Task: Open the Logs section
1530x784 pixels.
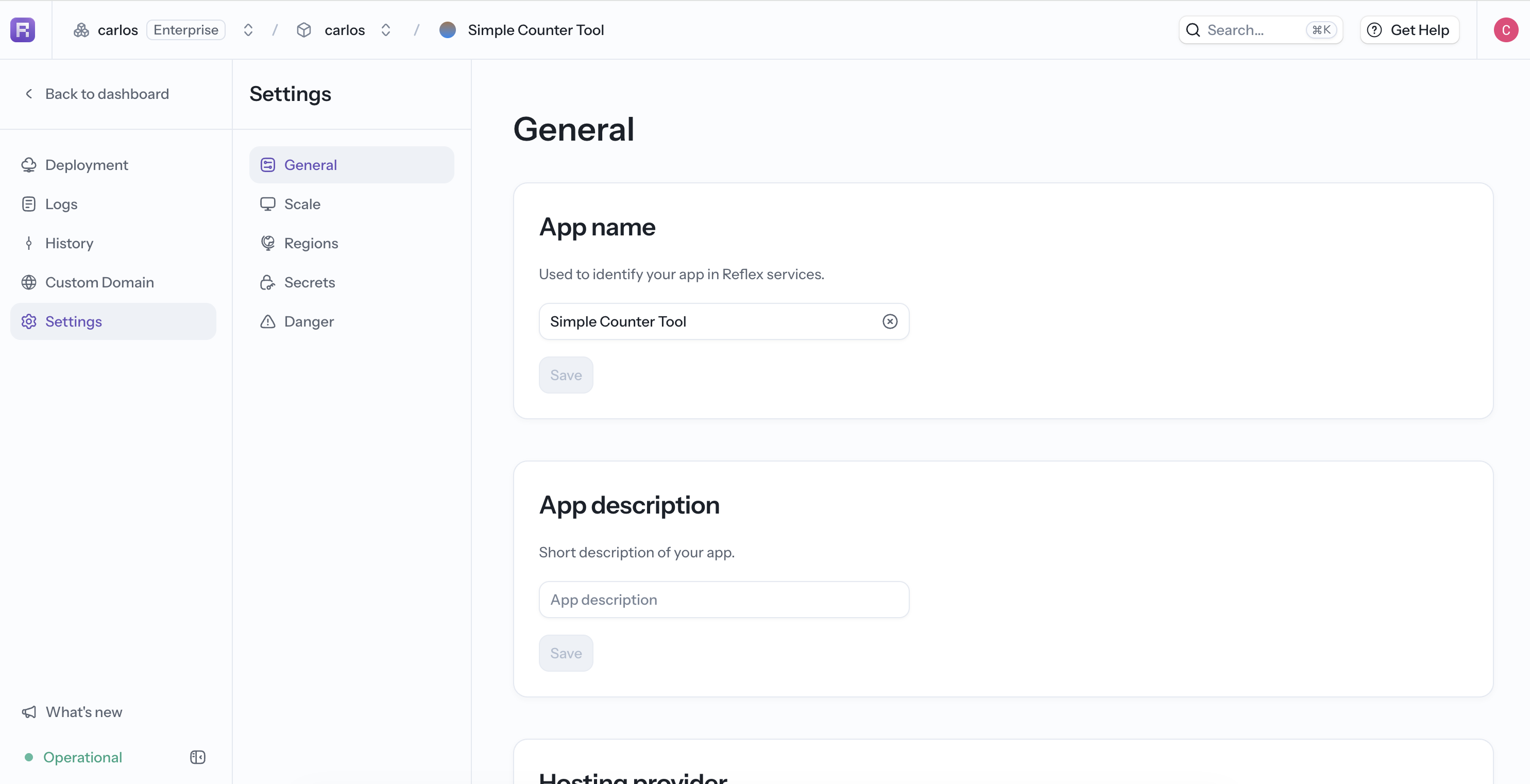Action: 113,203
